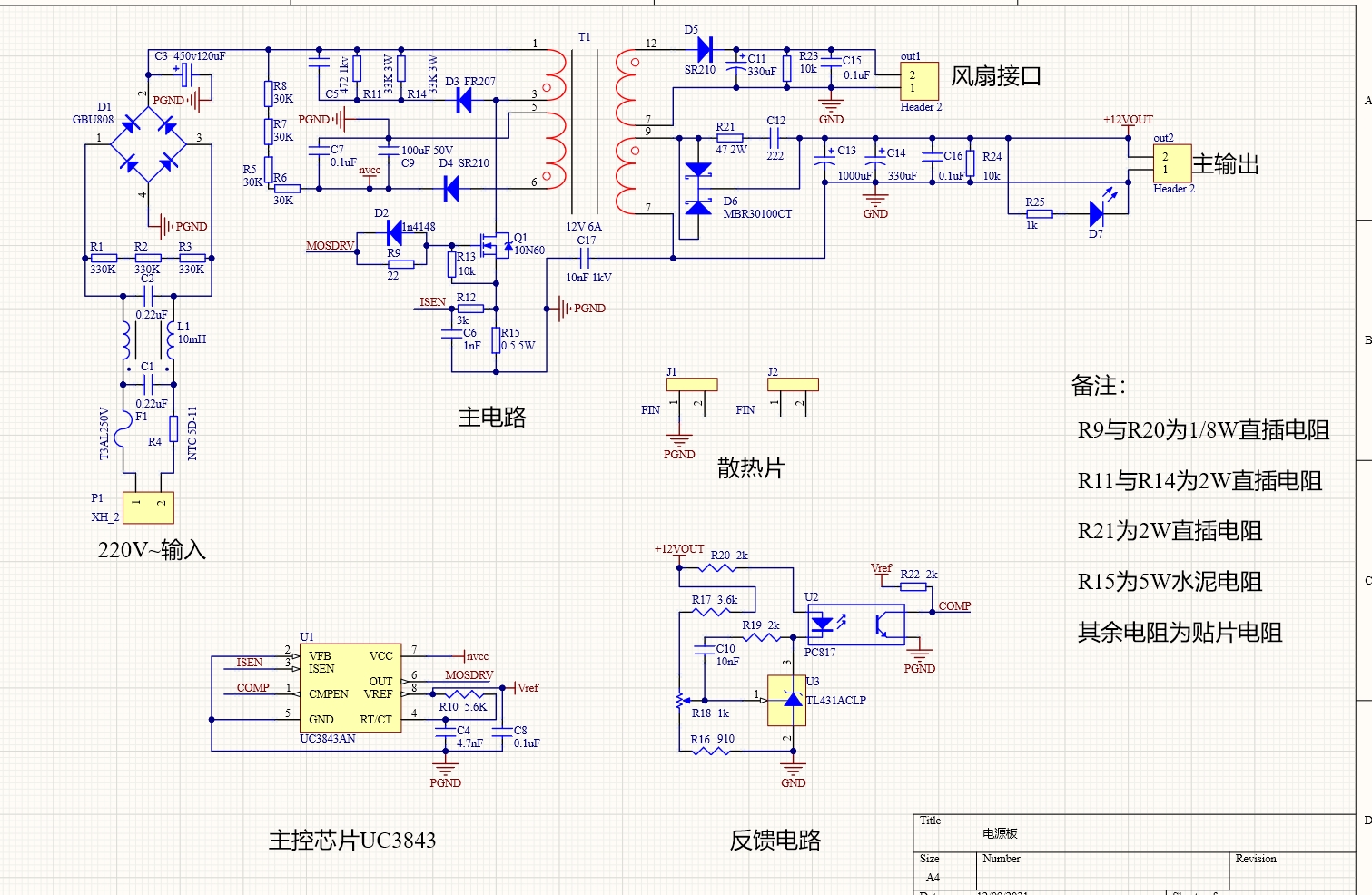Select the D2 1n4148 diode symbol

coord(395,232)
